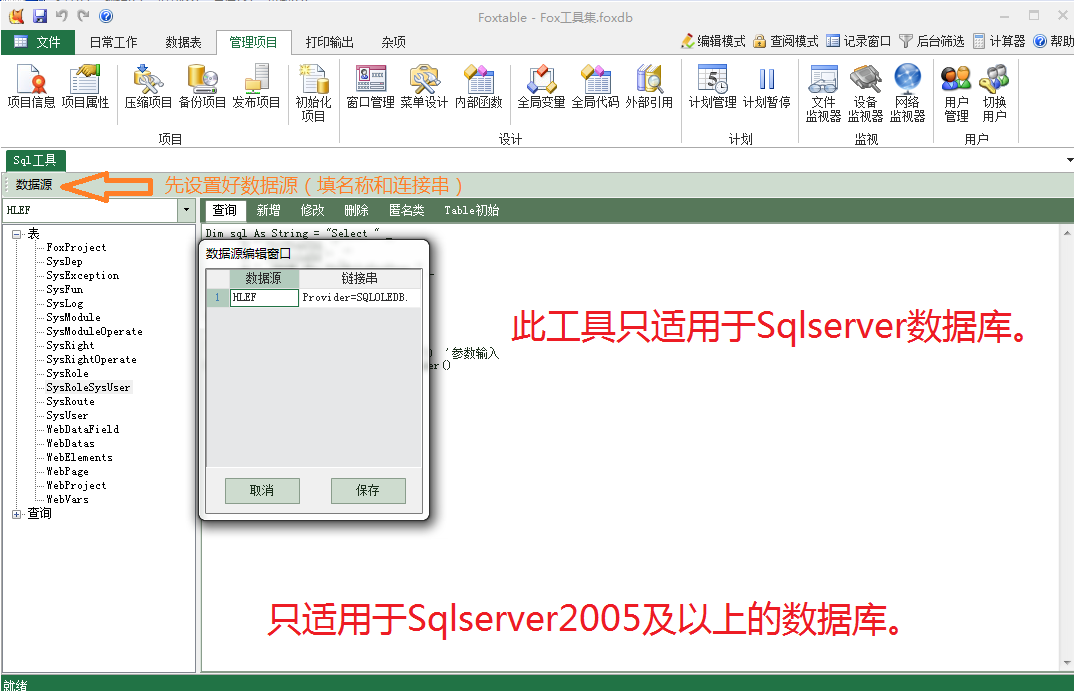Image resolution: width=1074 pixels, height=691 pixels.
Task: Click the code editor vertical scrollbar up arrow
Action: [1067, 233]
